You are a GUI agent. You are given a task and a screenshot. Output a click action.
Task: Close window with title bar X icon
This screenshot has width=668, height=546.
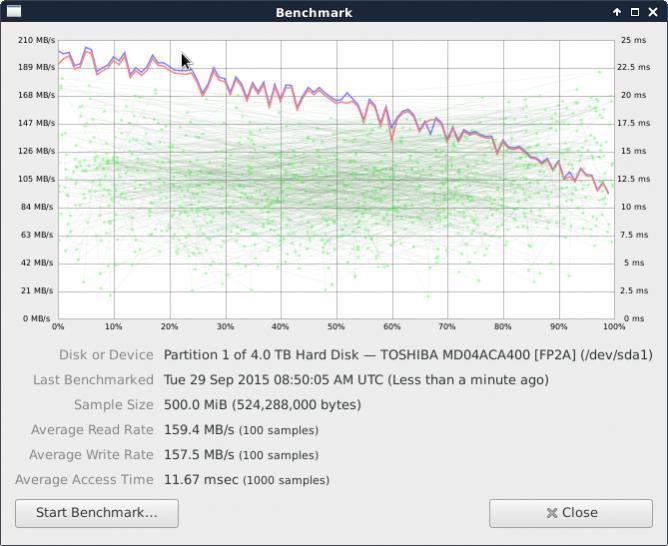653,12
